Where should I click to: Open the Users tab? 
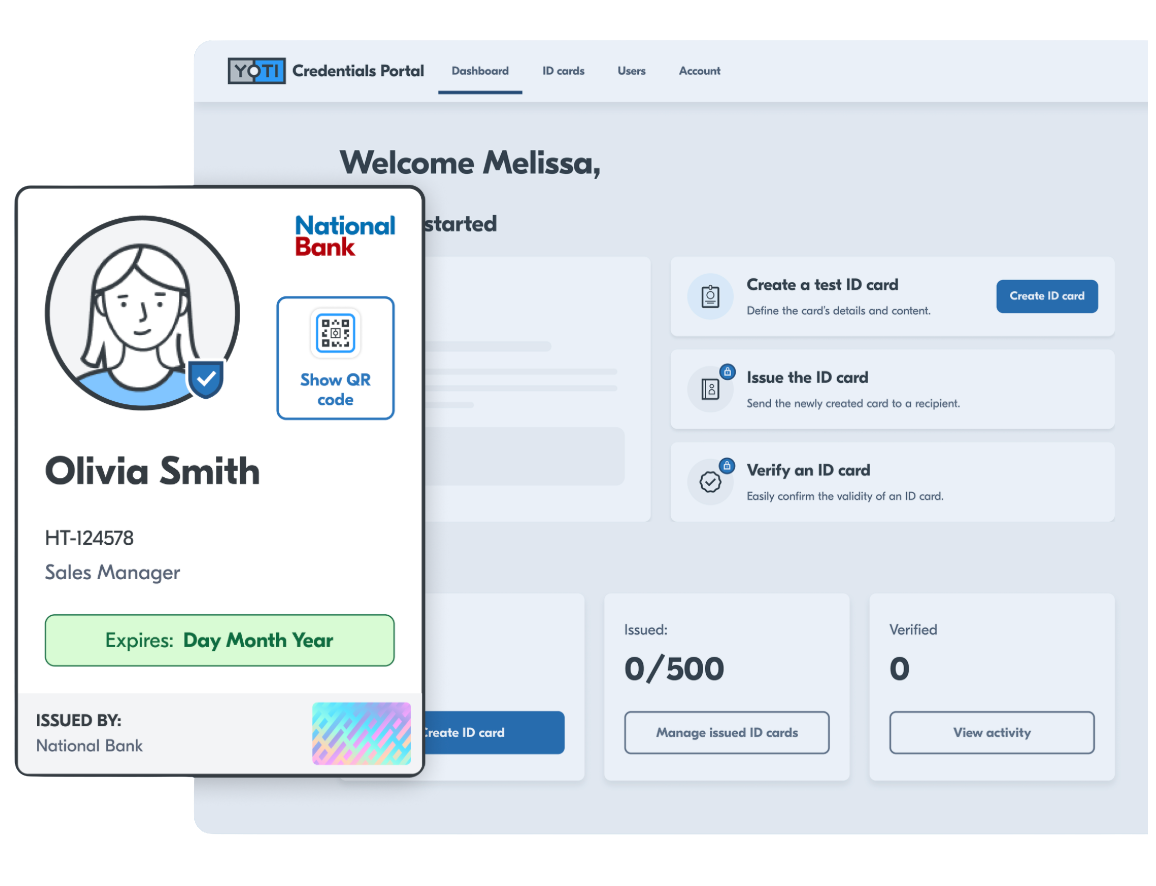(631, 71)
